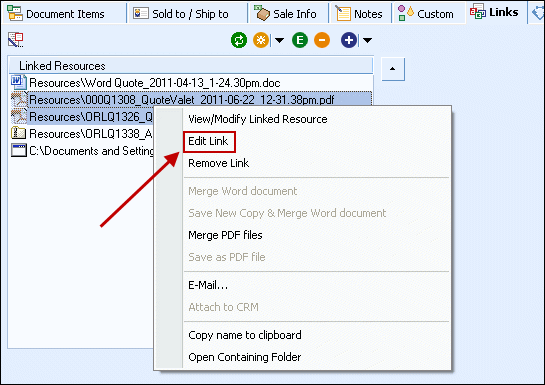
Task: Click the blue plus add link icon
Action: [x=349, y=40]
